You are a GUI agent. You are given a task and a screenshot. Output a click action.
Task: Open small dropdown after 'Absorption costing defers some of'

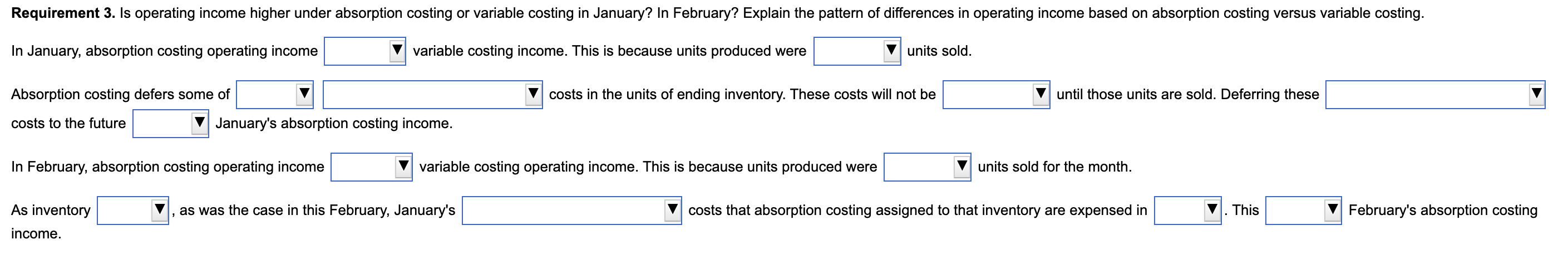coord(274,94)
